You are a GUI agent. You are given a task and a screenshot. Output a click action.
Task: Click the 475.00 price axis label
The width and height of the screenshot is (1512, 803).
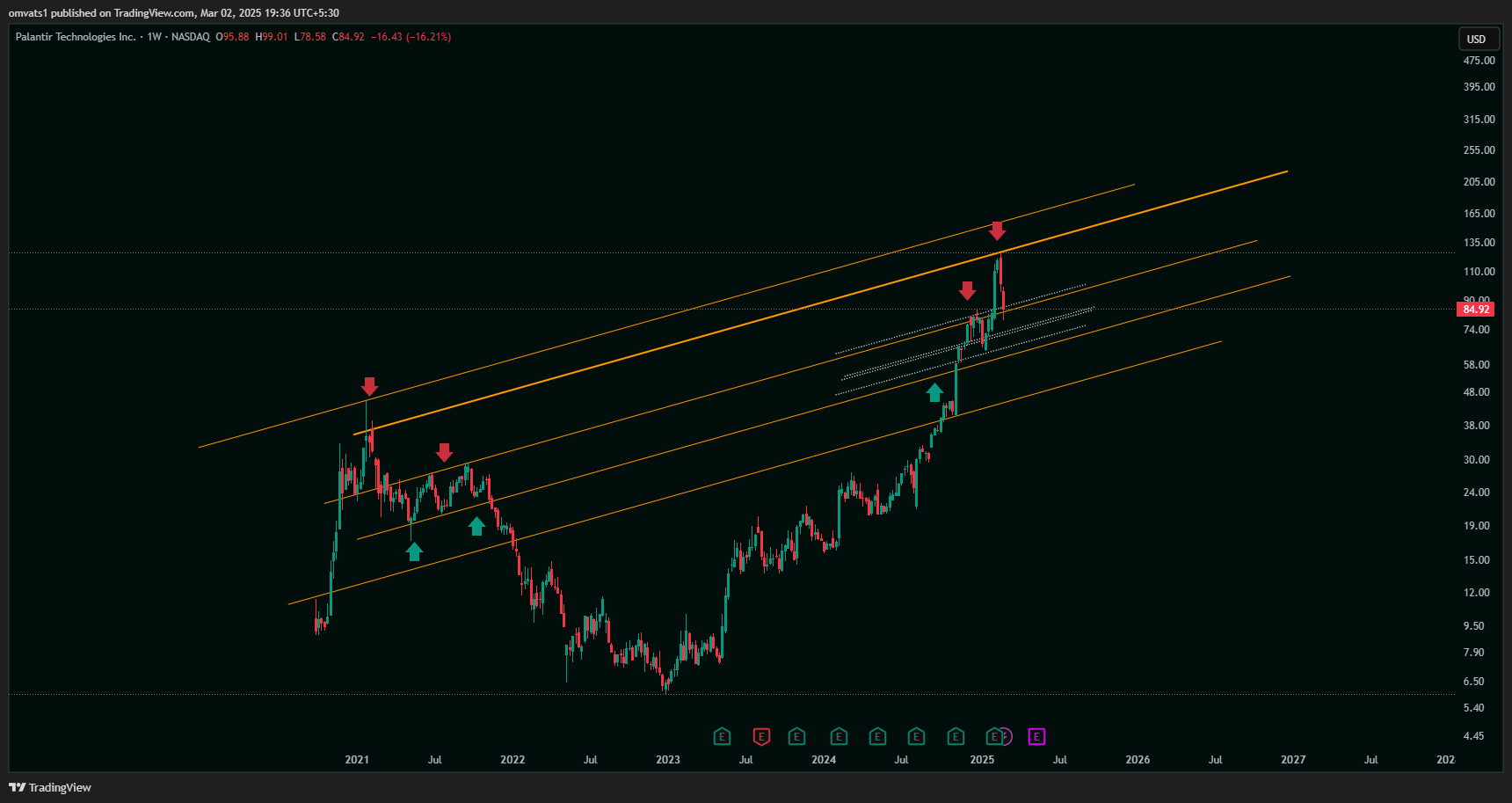coord(1479,61)
